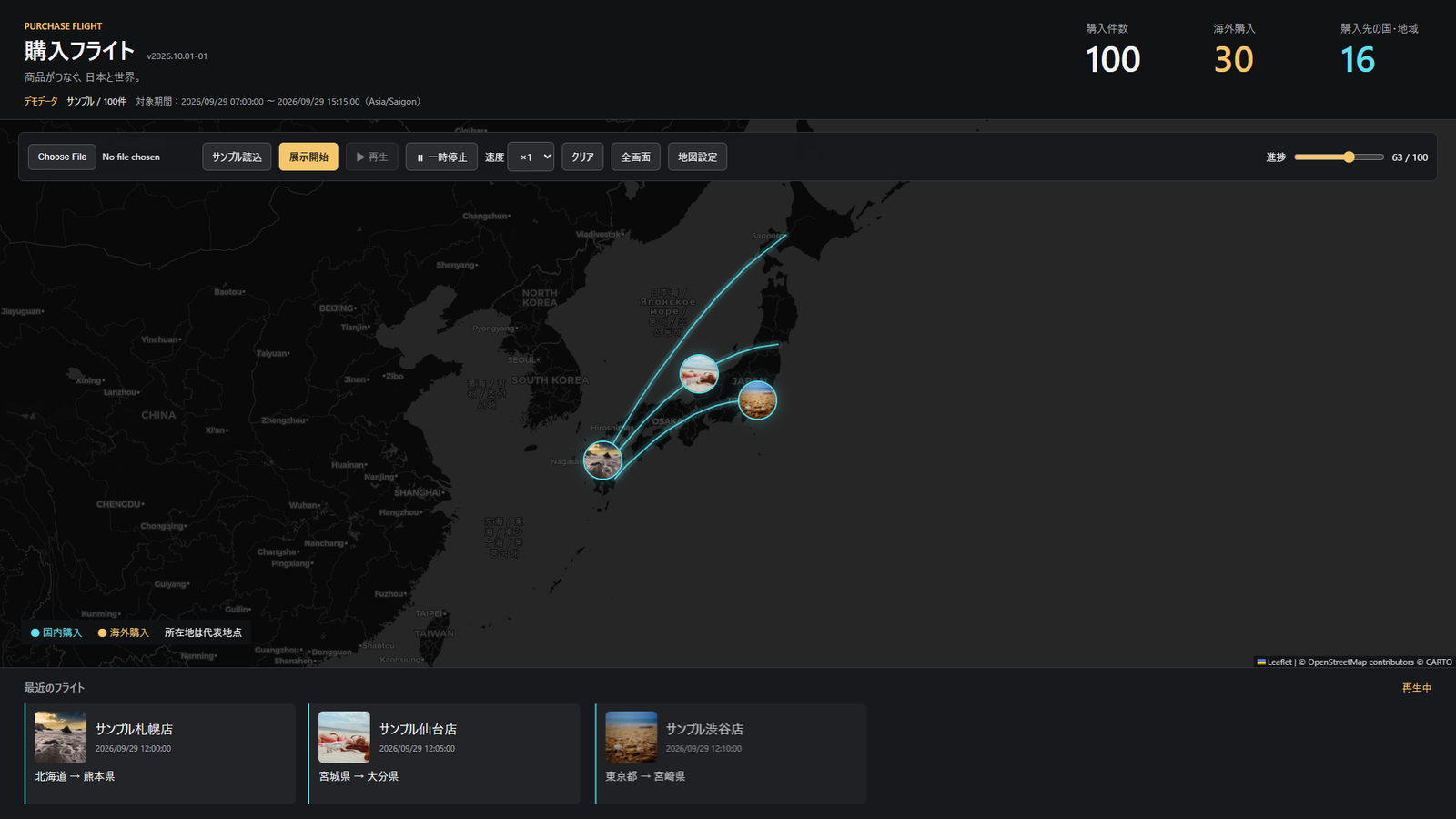Click the Choose File button
This screenshot has height=819, width=1456.
tap(62, 157)
